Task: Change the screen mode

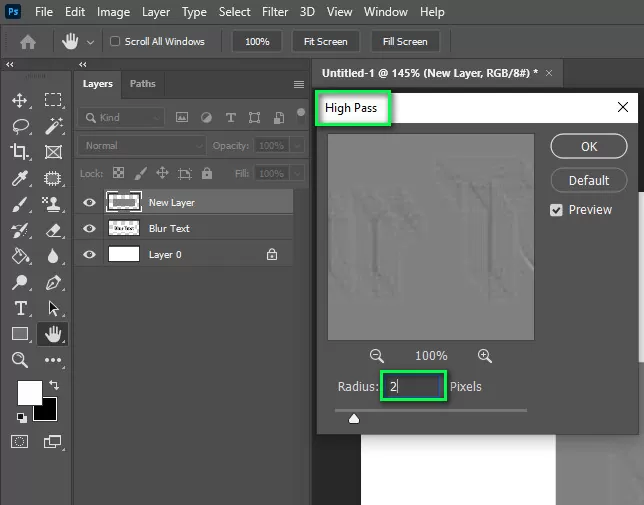Action: click(52, 442)
